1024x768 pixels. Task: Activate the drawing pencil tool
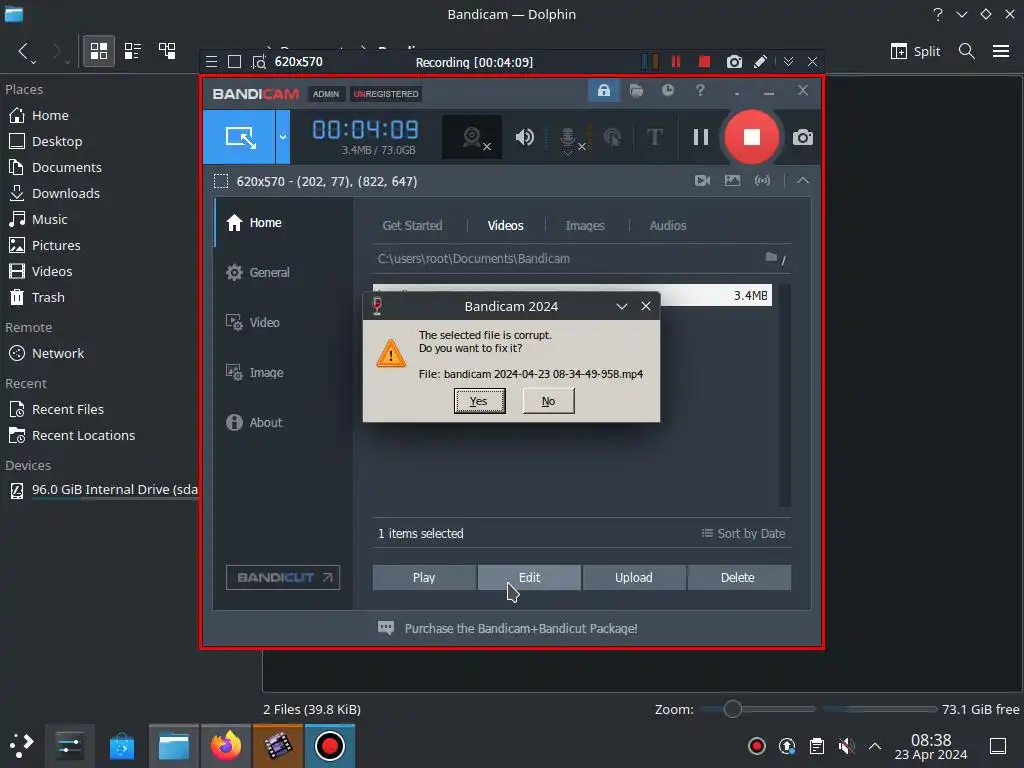click(760, 61)
